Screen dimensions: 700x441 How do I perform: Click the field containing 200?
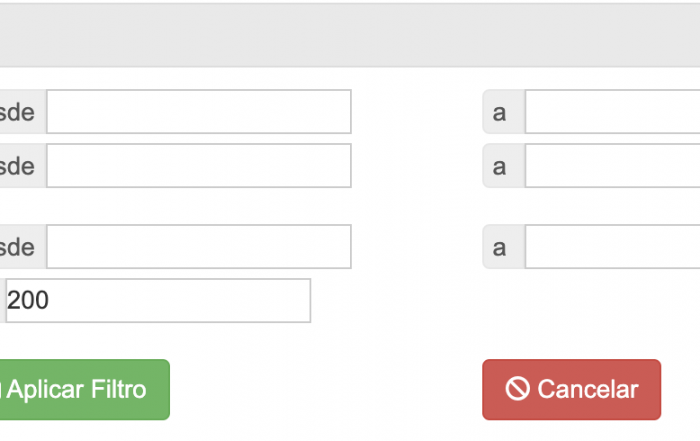pos(158,300)
